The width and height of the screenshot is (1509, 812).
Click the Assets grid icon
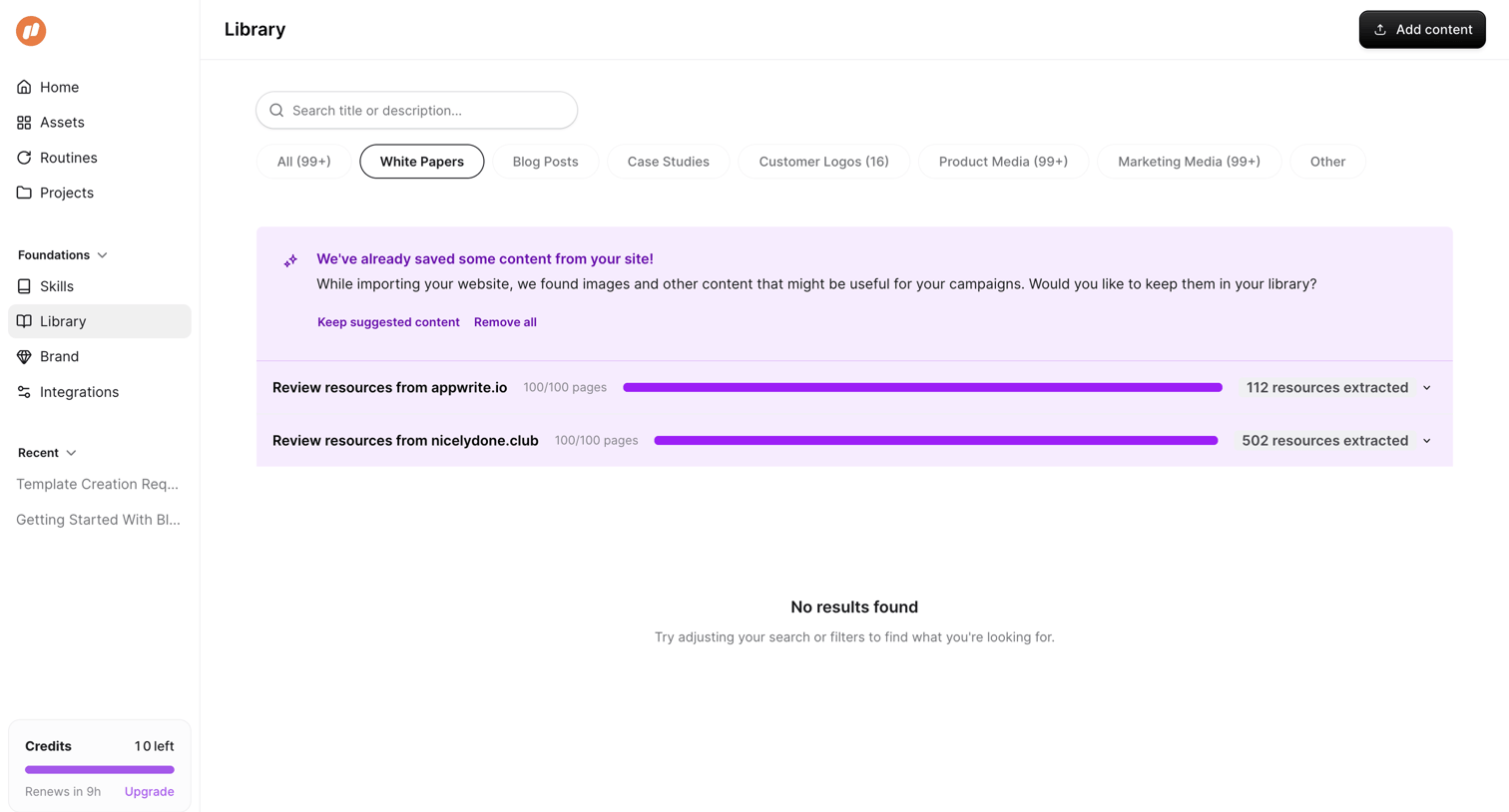[24, 123]
